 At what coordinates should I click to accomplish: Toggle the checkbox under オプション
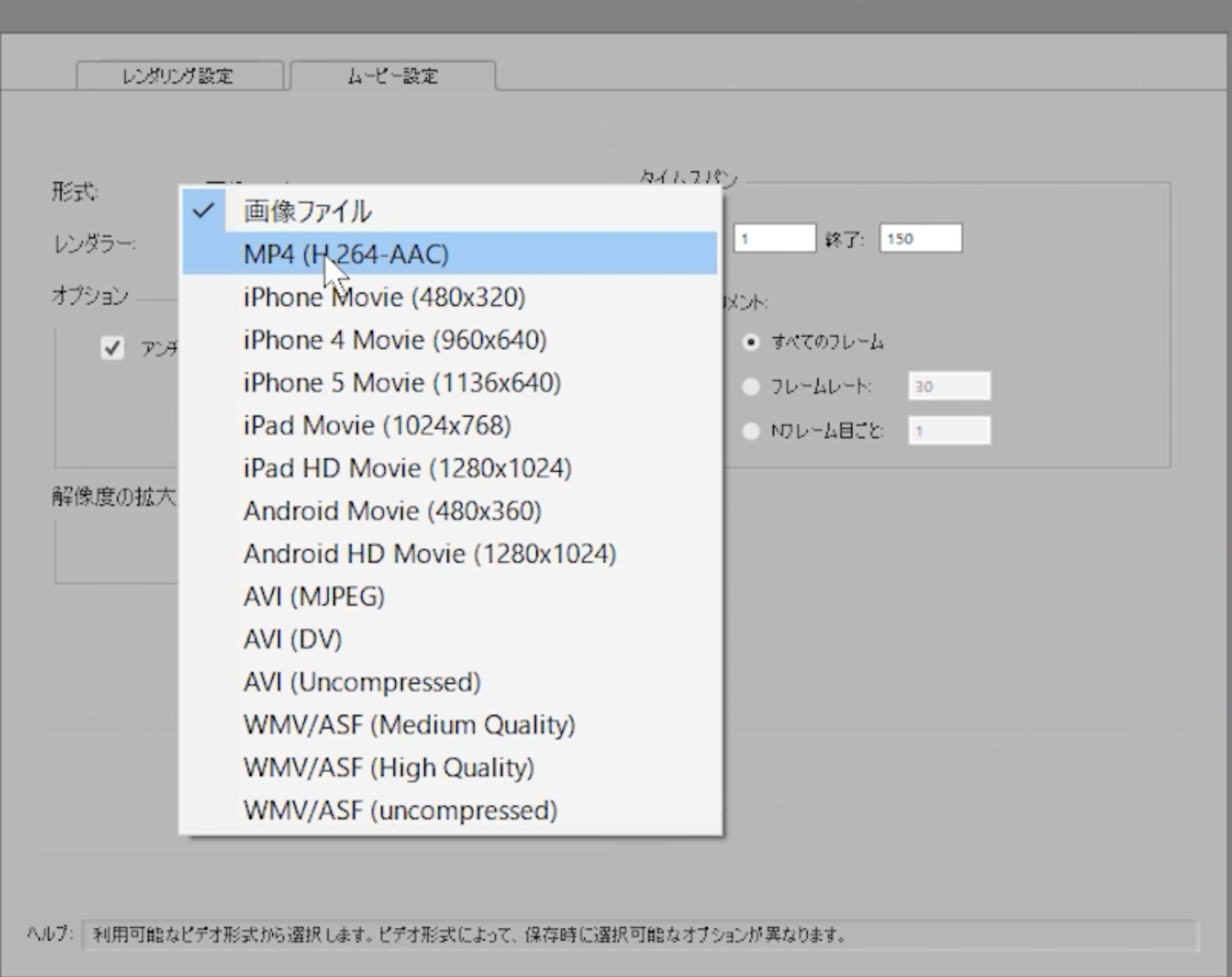pos(112,348)
